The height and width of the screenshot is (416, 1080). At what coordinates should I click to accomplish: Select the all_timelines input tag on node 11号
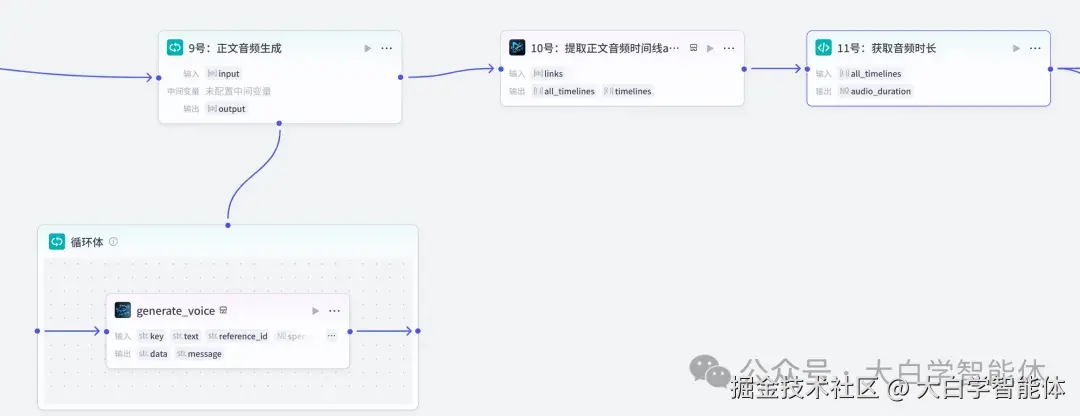point(871,74)
